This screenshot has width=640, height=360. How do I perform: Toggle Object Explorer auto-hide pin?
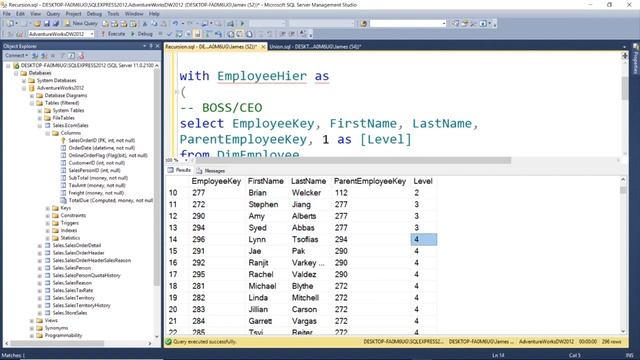click(151, 46)
